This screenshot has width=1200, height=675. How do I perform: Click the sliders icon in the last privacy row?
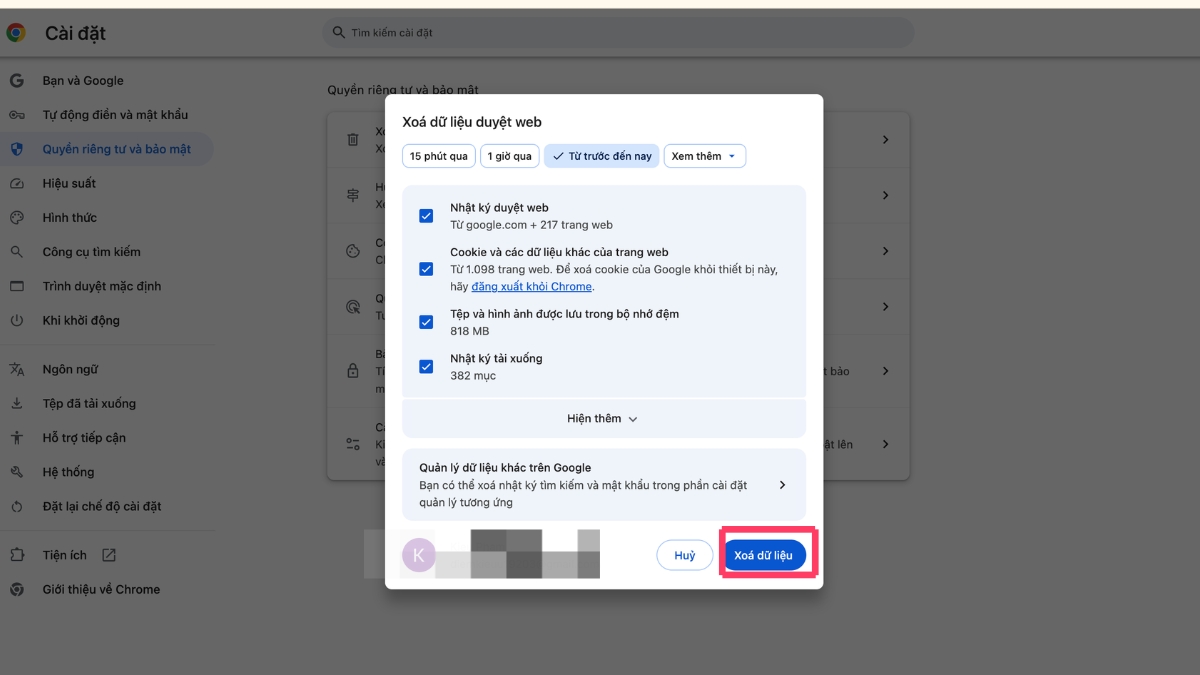[x=352, y=444]
